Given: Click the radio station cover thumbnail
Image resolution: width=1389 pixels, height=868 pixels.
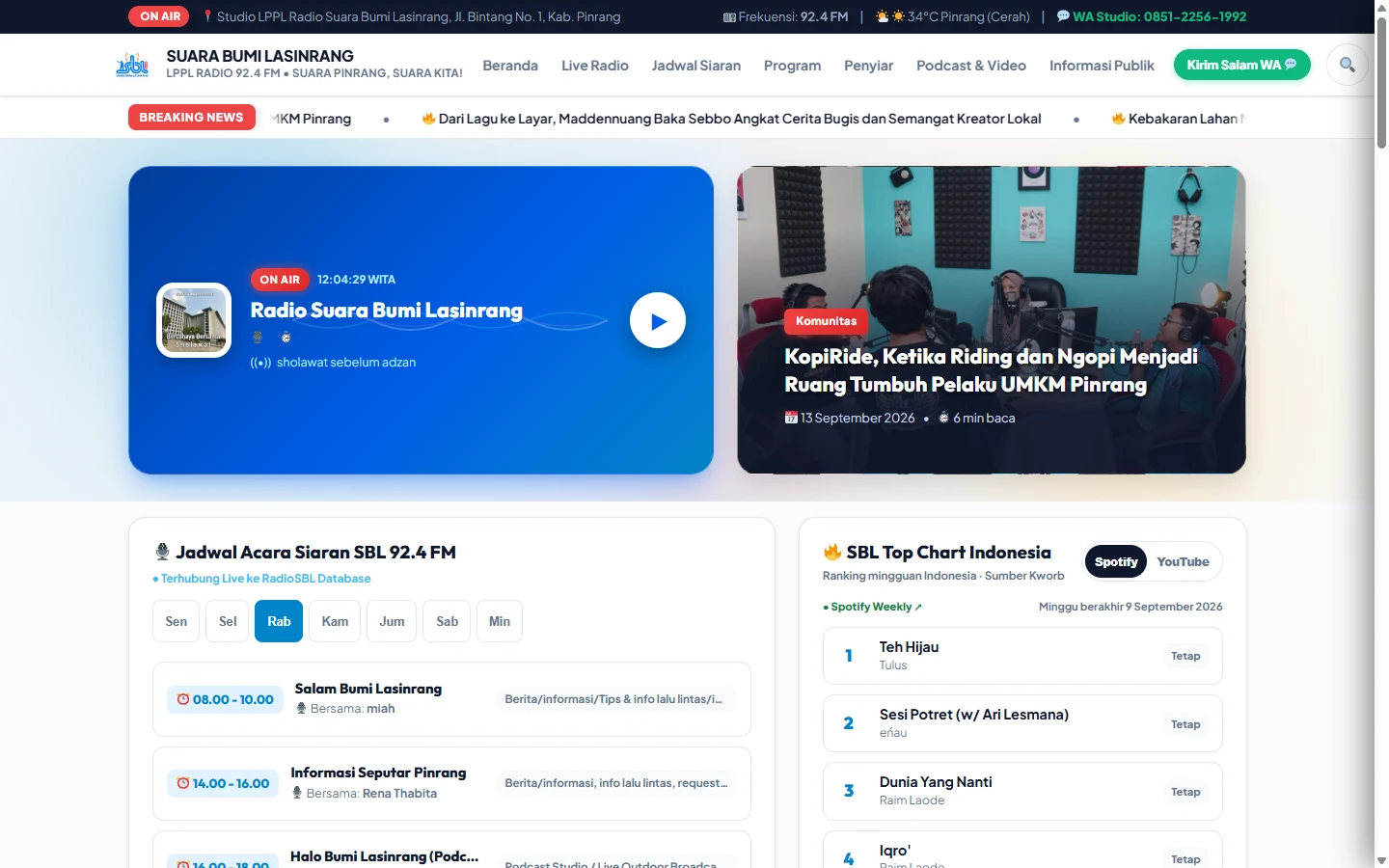Looking at the screenshot, I should (x=194, y=320).
